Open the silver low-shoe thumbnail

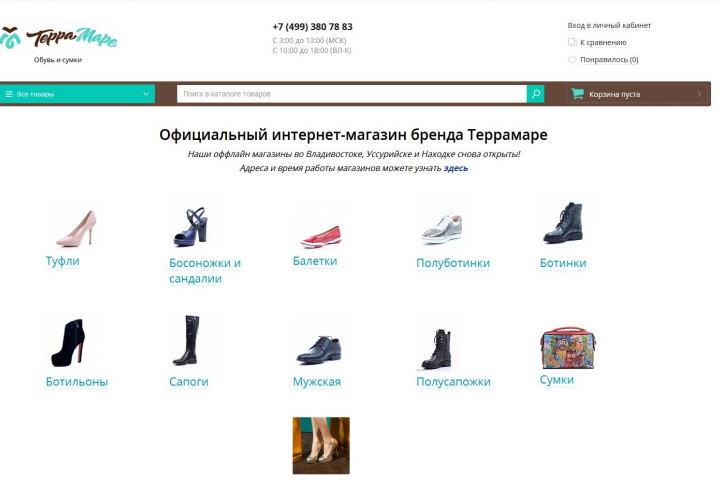(442, 227)
